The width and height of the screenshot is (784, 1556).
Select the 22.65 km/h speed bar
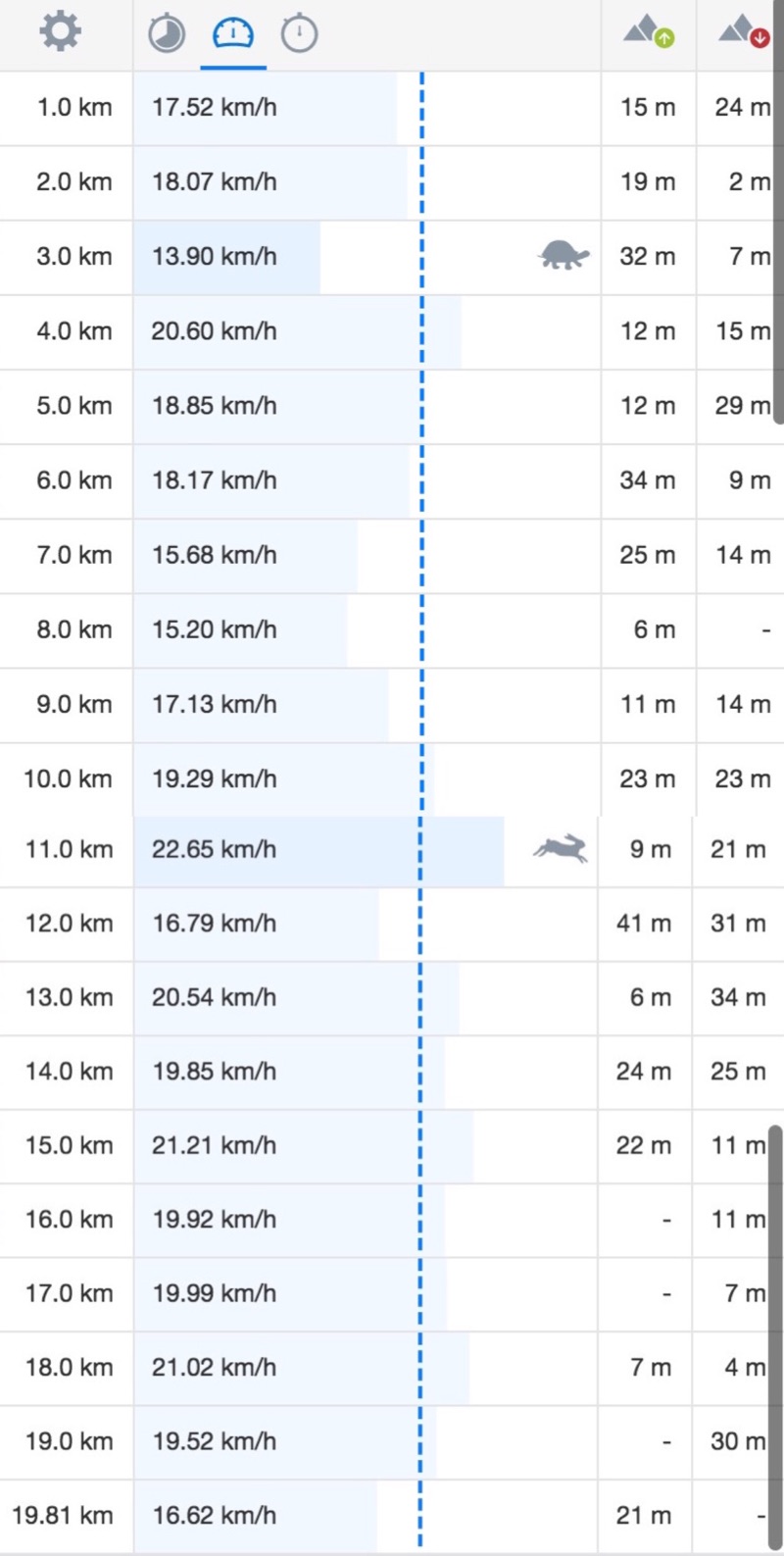tap(318, 849)
